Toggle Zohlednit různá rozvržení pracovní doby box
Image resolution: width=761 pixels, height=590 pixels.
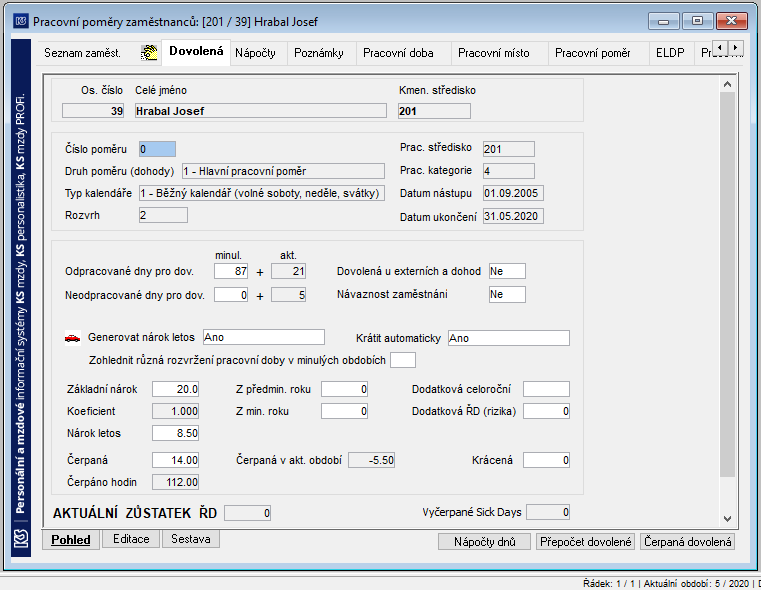coord(403,360)
